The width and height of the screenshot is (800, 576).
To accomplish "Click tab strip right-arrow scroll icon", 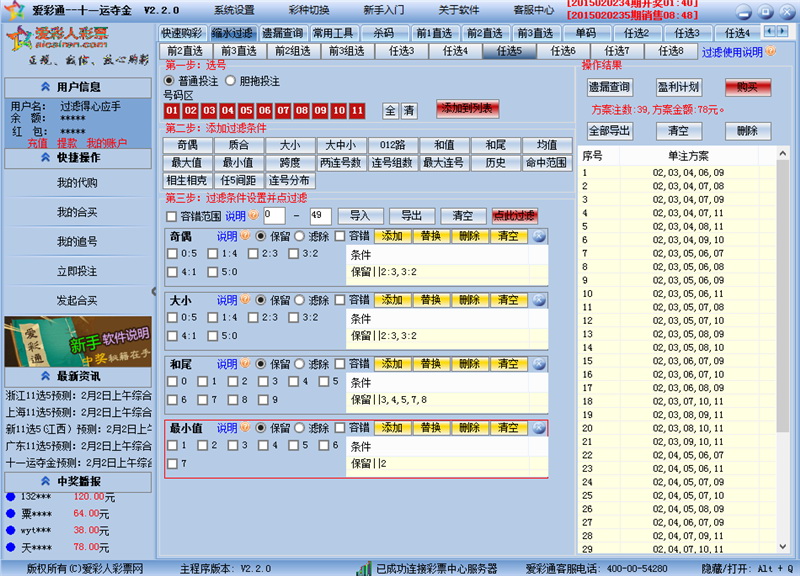I will (x=782, y=32).
